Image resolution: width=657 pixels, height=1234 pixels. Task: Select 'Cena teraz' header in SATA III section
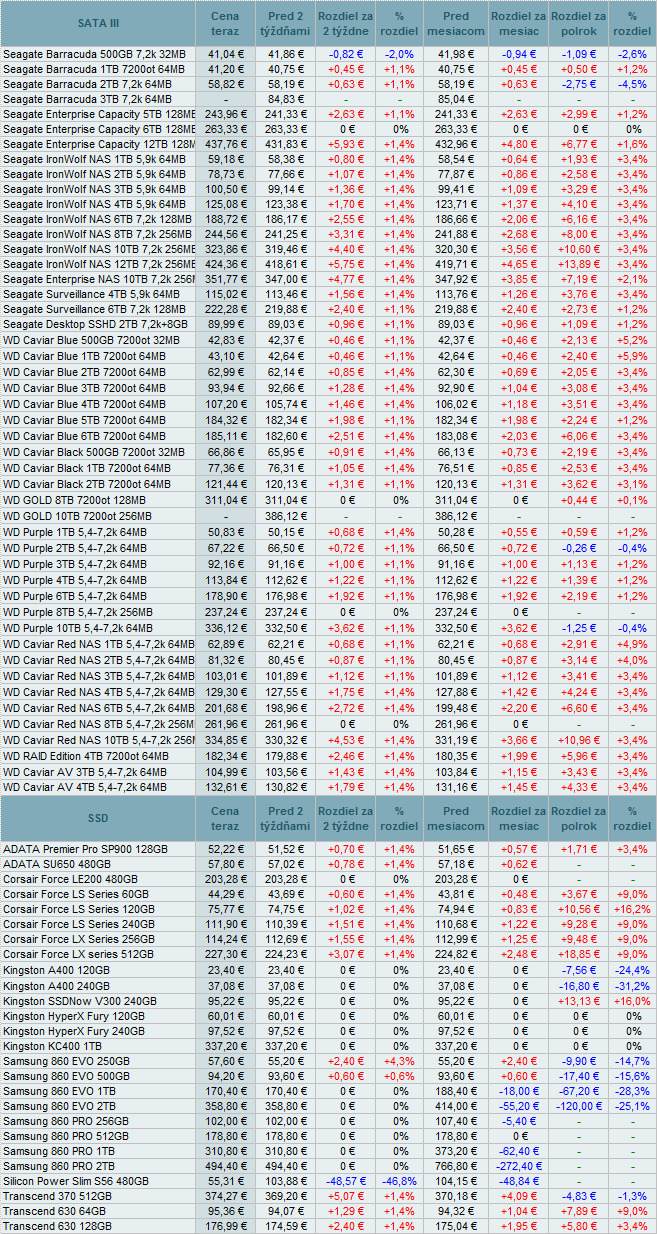pos(226,22)
